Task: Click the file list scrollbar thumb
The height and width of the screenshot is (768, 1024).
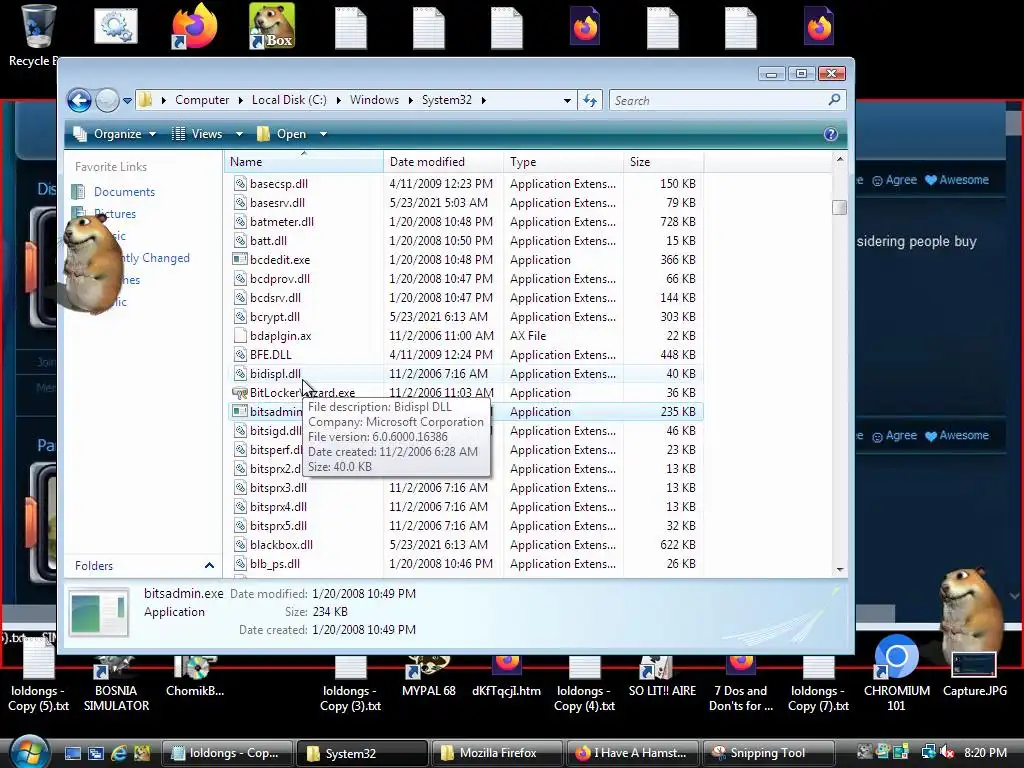Action: click(x=840, y=208)
